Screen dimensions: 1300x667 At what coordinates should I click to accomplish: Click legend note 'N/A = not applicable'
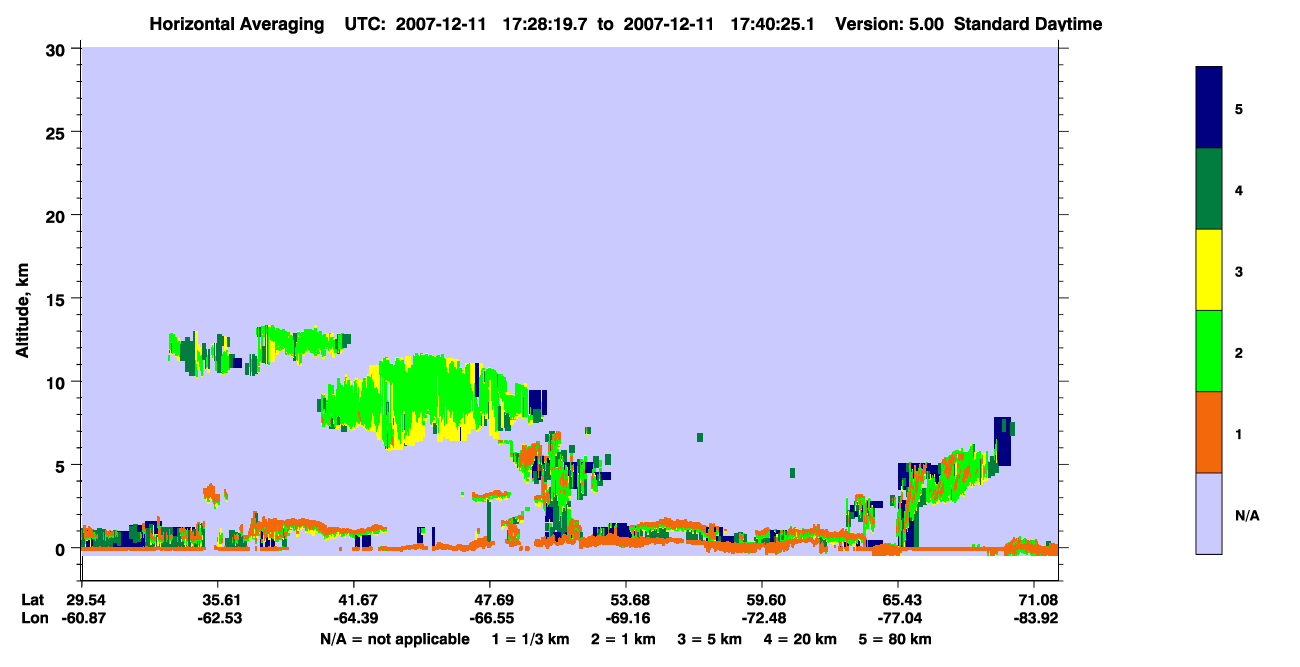395,639
